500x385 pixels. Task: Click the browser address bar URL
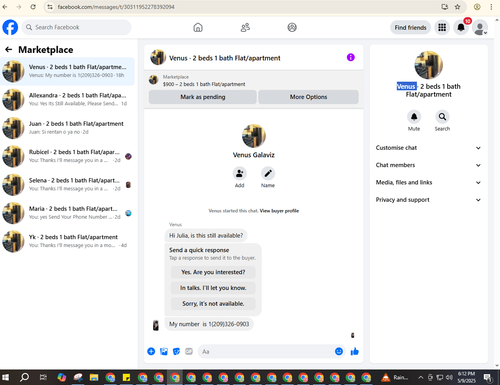(x=116, y=7)
